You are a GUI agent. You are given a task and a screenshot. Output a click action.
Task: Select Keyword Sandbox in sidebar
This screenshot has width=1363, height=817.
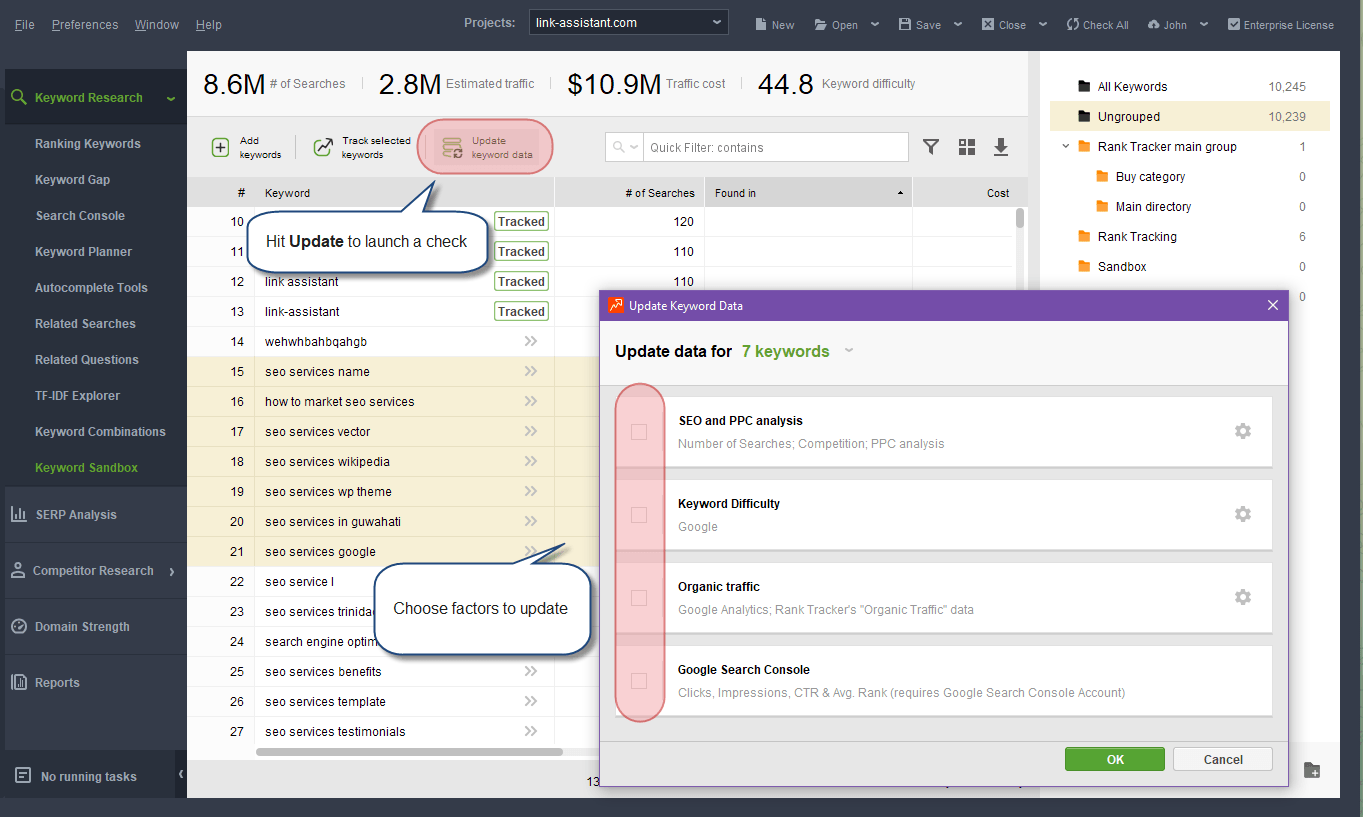[86, 468]
